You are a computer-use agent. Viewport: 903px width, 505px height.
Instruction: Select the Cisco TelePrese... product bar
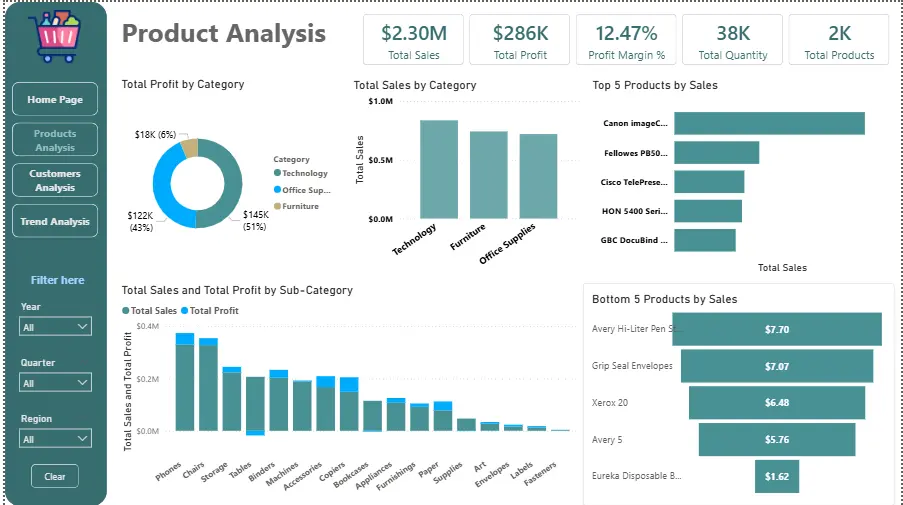[x=709, y=182]
